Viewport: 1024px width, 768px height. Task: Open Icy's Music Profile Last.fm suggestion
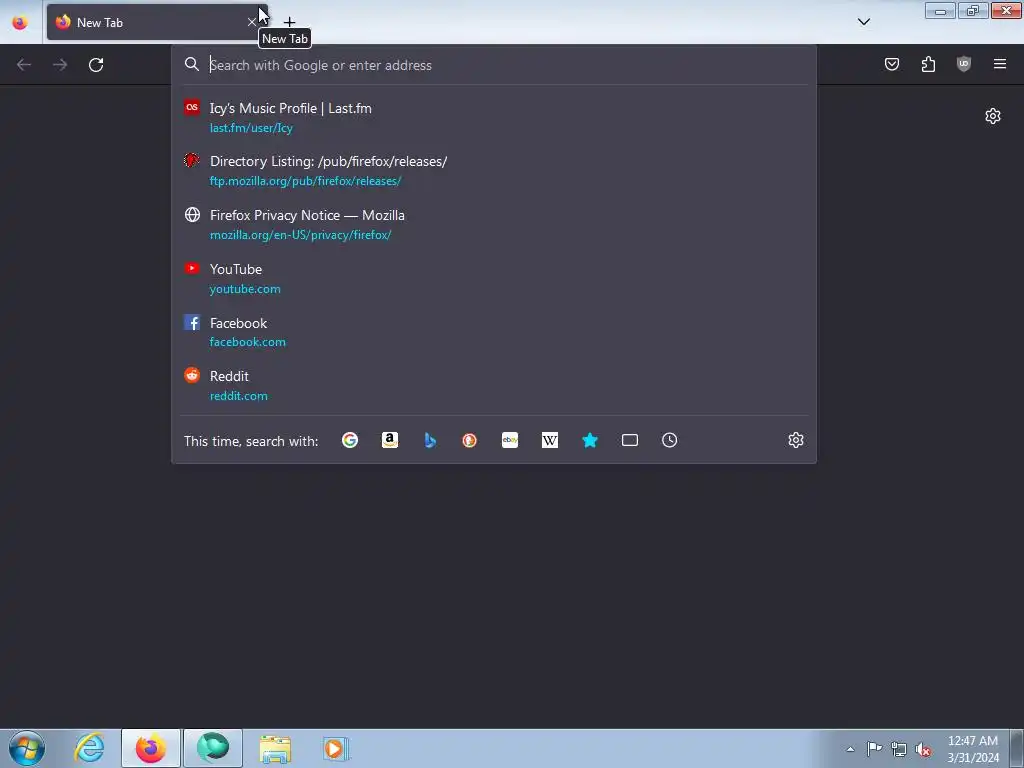click(494, 118)
